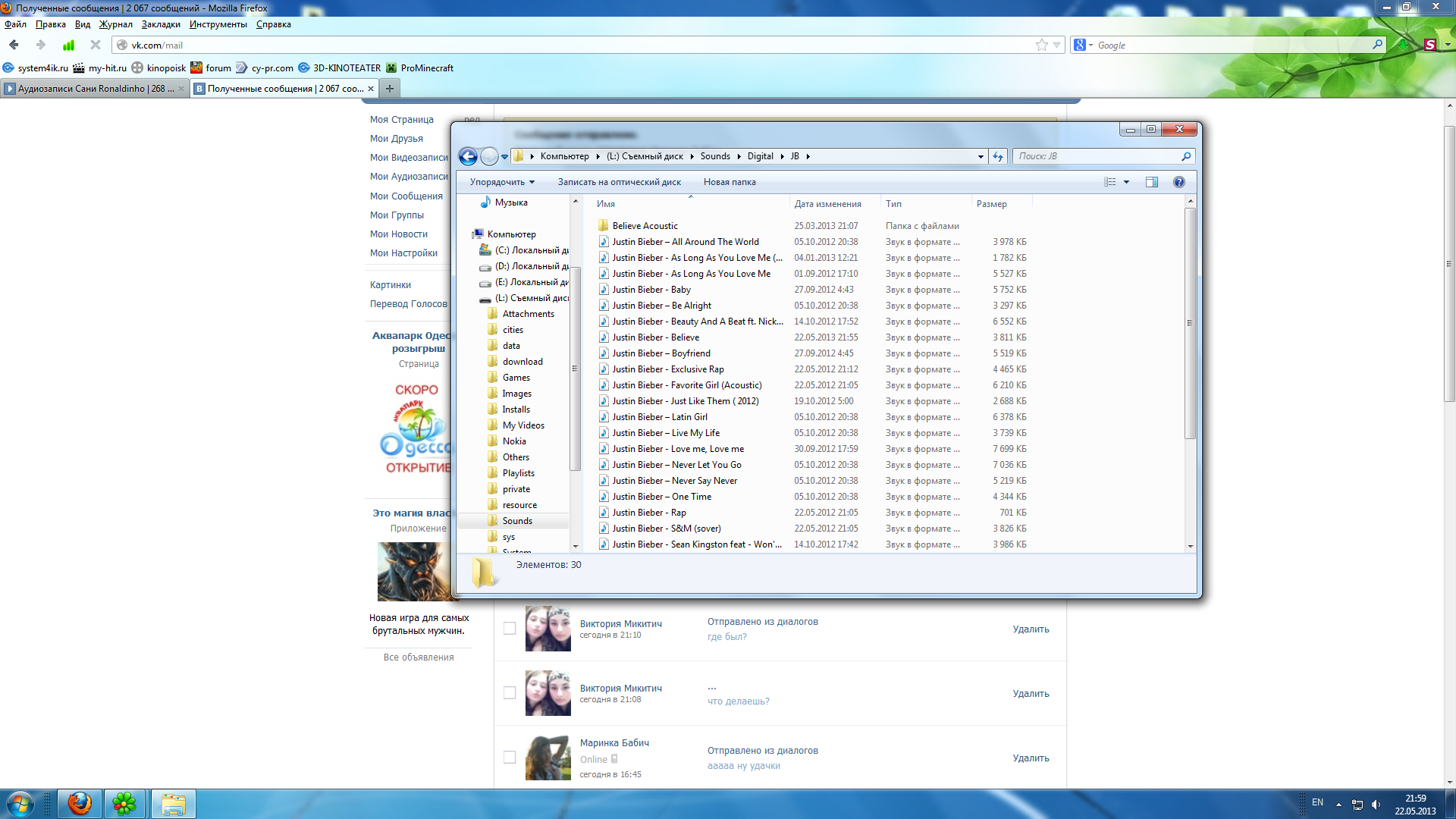Click navigation pane scrollbar thumb
This screenshot has height=819, width=1456.
tap(575, 368)
